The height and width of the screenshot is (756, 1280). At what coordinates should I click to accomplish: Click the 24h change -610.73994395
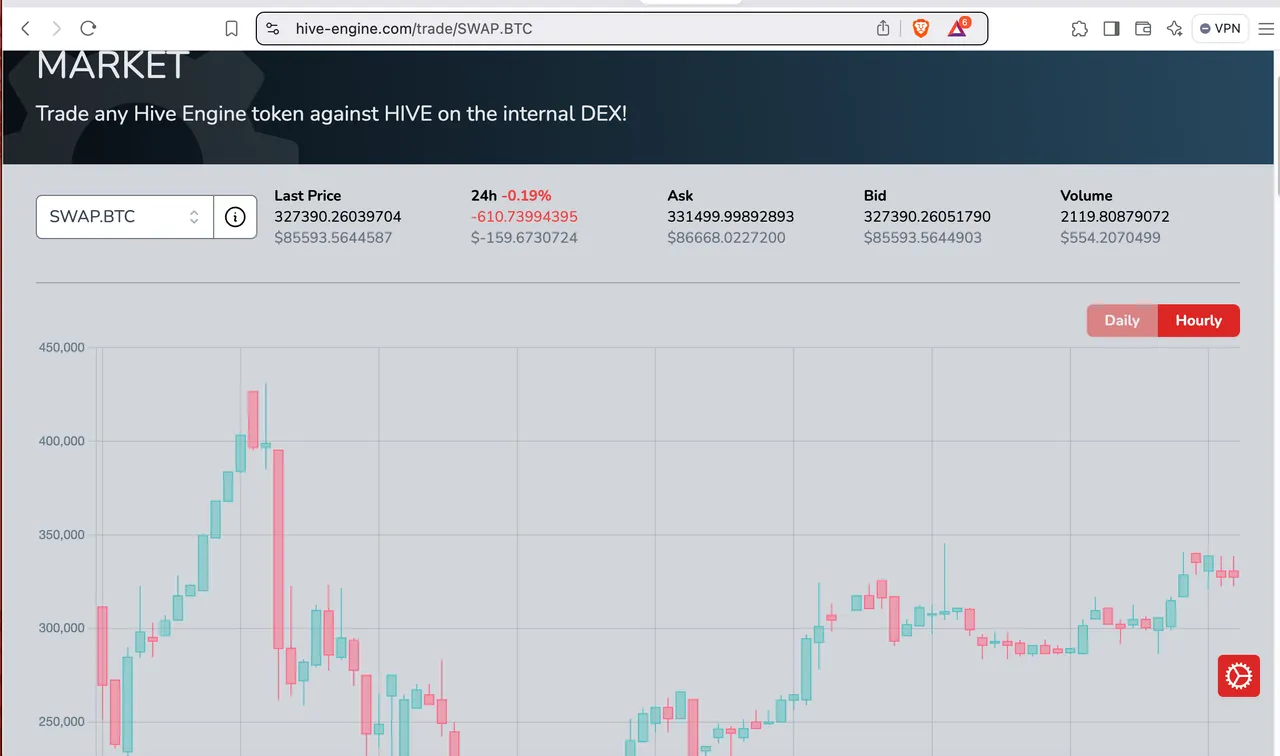click(525, 217)
